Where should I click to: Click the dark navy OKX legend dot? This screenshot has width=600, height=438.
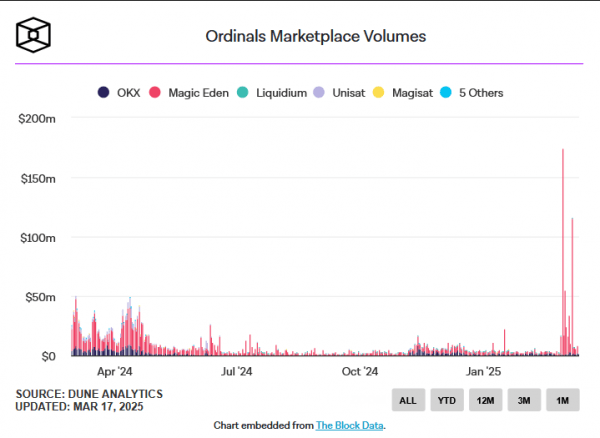click(103, 93)
